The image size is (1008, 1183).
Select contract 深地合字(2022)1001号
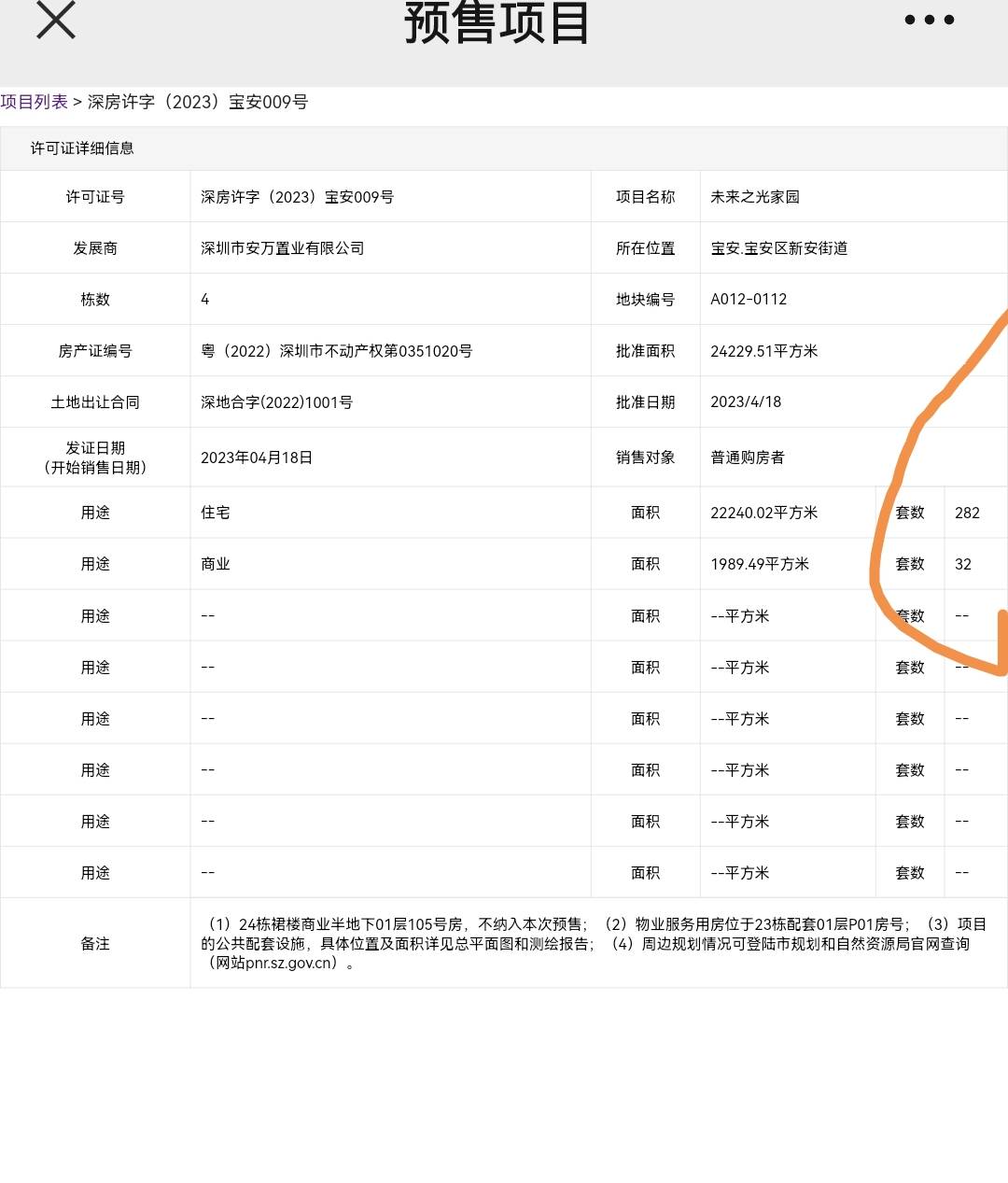[x=277, y=402]
